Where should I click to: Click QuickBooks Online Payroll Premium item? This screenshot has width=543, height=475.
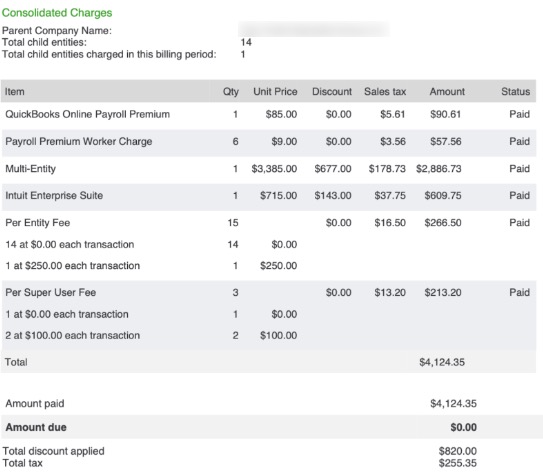point(88,114)
